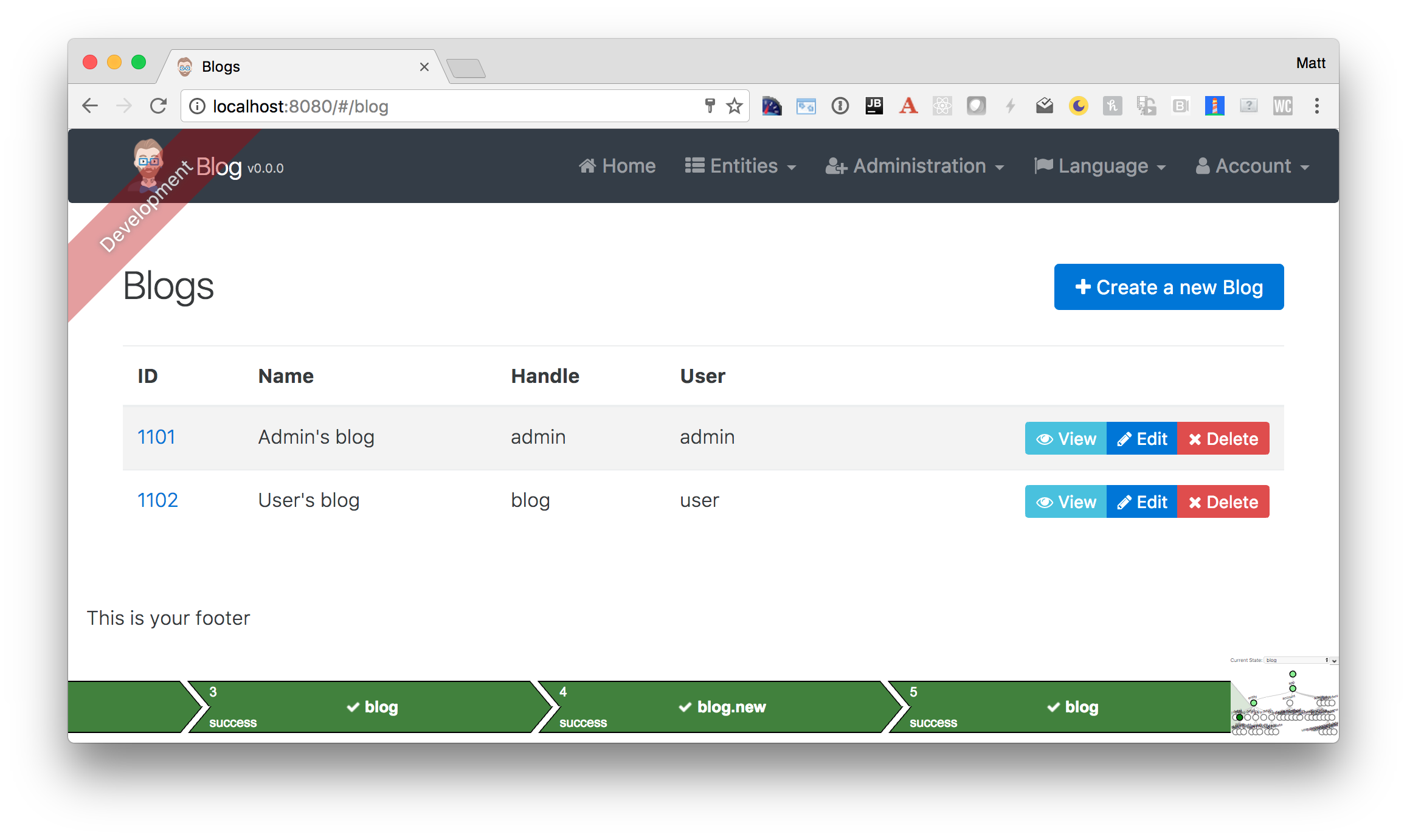Open the JetBrains extension icon
1407x840 pixels.
[874, 106]
